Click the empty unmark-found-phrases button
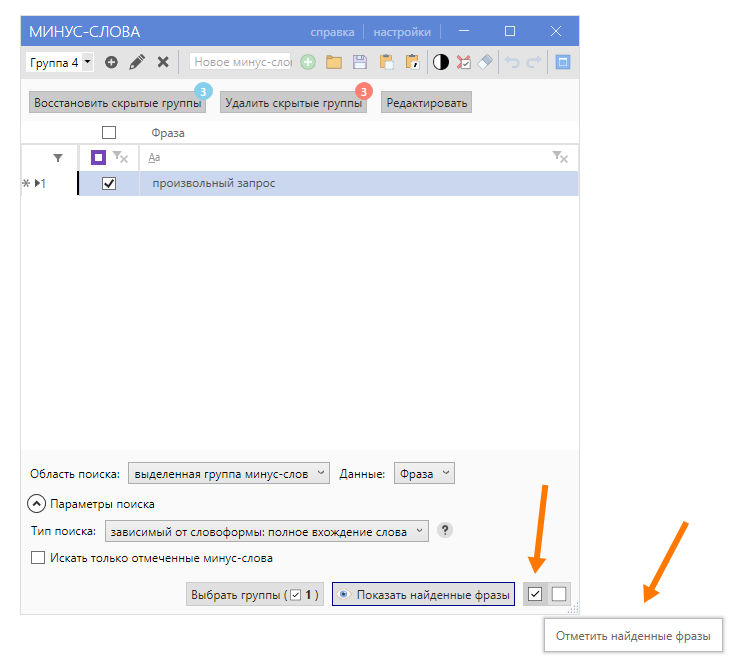 (559, 594)
